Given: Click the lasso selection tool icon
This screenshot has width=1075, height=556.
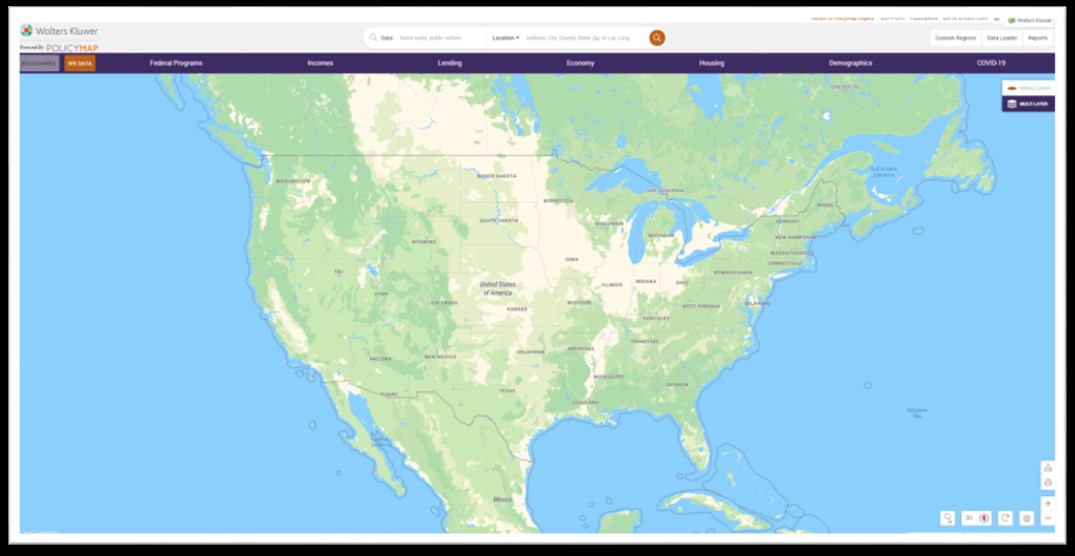Looking at the screenshot, I should [947, 518].
